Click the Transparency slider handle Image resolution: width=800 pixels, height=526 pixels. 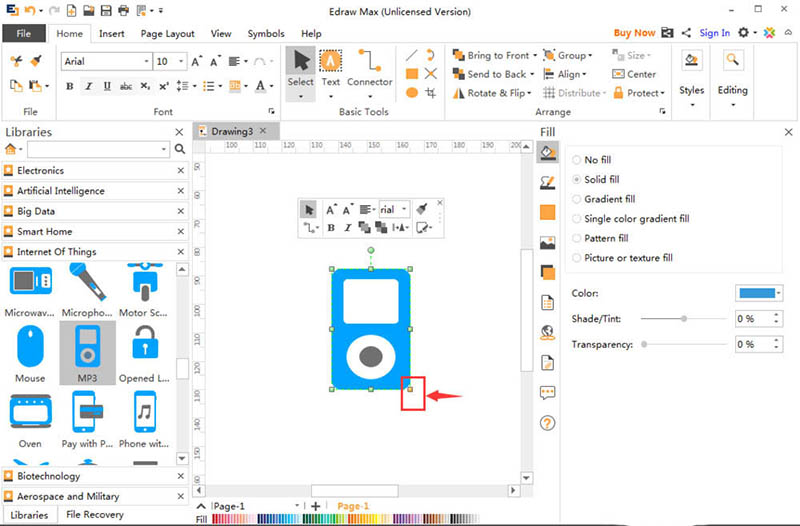coord(645,344)
